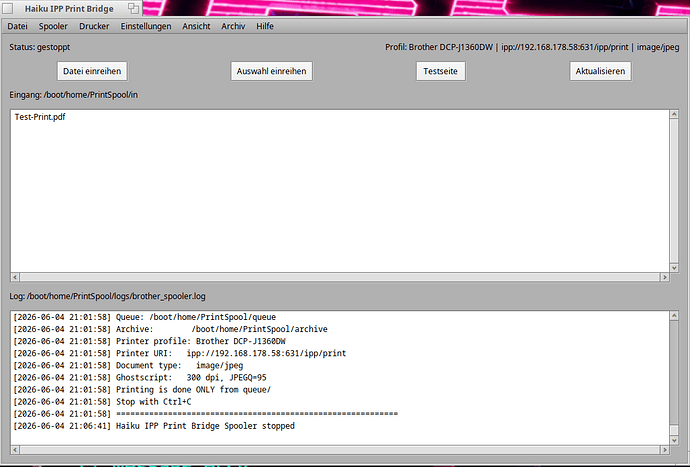Viewport: 690px width, 467px height.
Task: Click log line 'Printer profile: Brother DCP-J1360DW'
Action: (149, 342)
